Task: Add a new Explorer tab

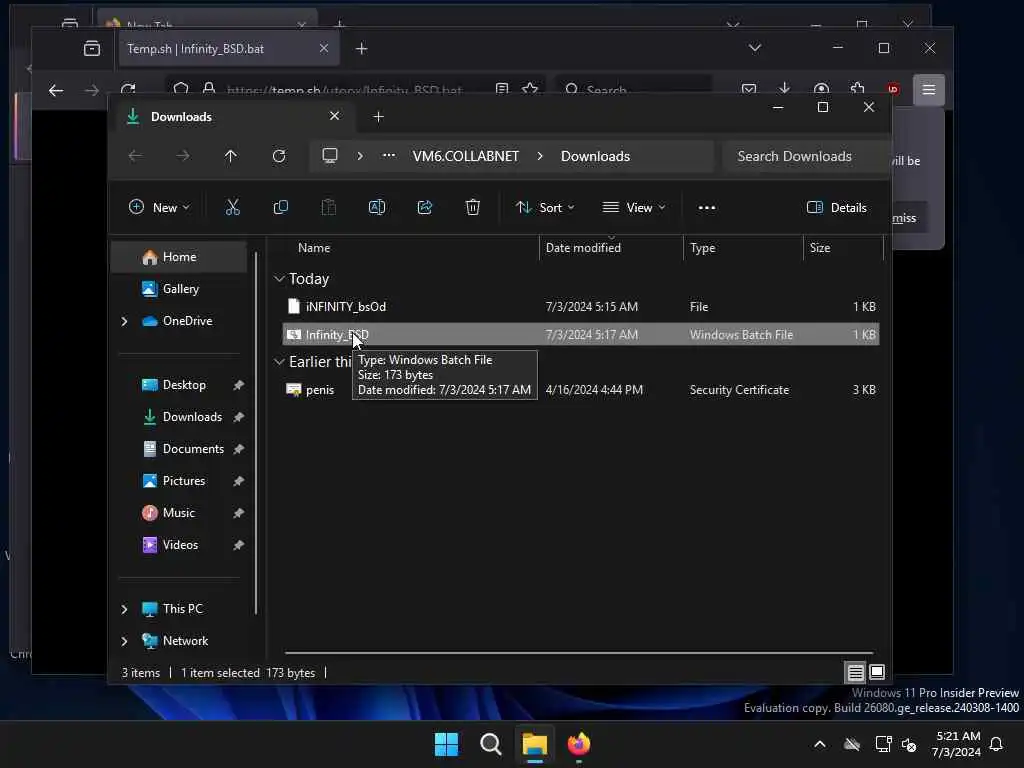Action: 378,117
